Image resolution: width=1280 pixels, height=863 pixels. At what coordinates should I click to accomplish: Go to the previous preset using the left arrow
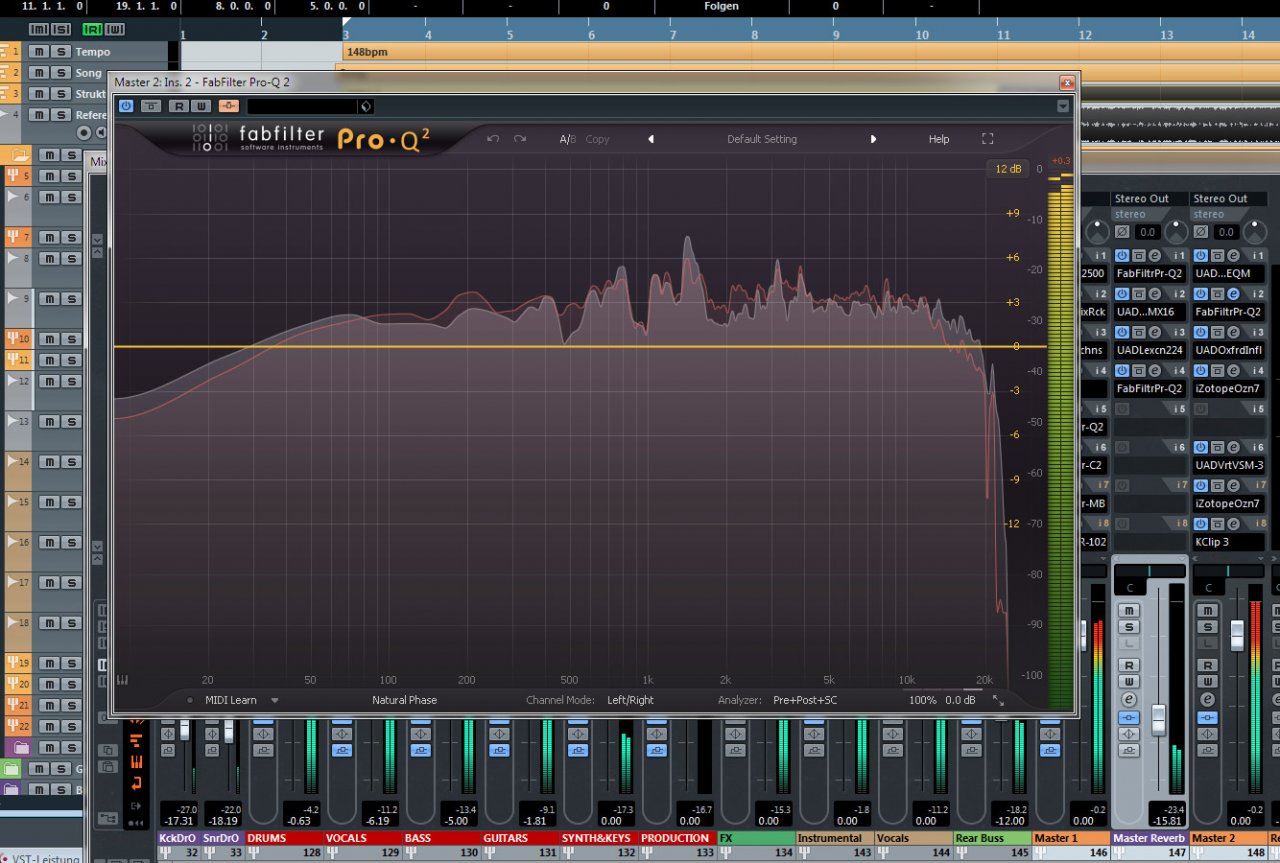click(x=651, y=139)
